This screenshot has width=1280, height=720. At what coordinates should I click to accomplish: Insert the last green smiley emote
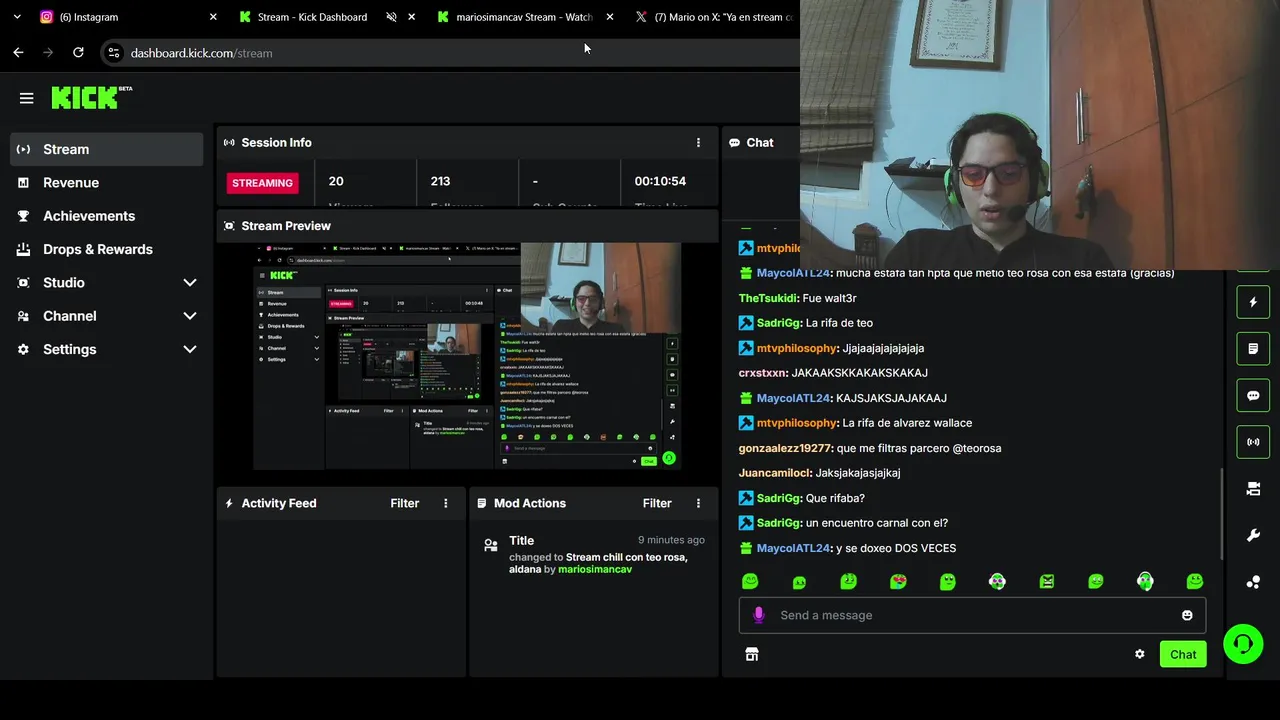point(1194,582)
